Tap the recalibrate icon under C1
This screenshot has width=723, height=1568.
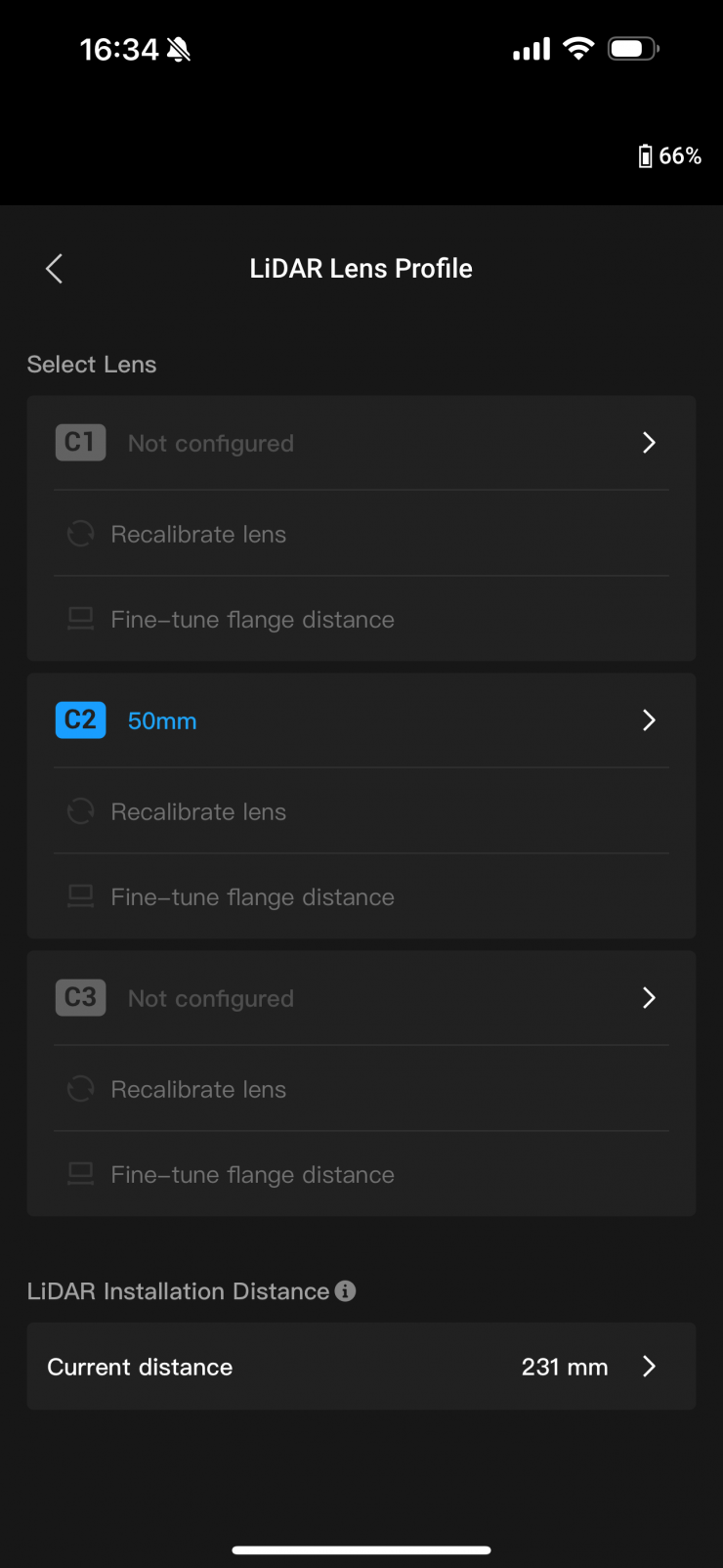point(80,534)
